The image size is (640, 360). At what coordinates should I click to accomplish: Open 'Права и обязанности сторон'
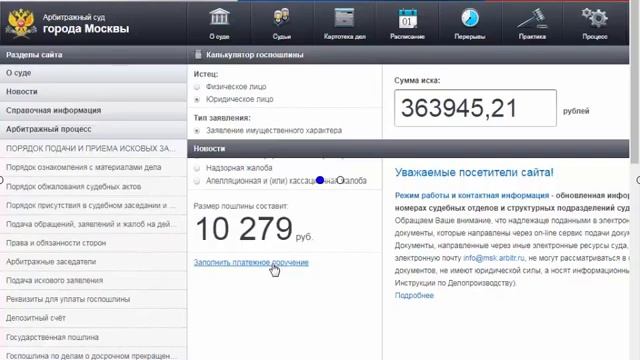tap(93, 243)
